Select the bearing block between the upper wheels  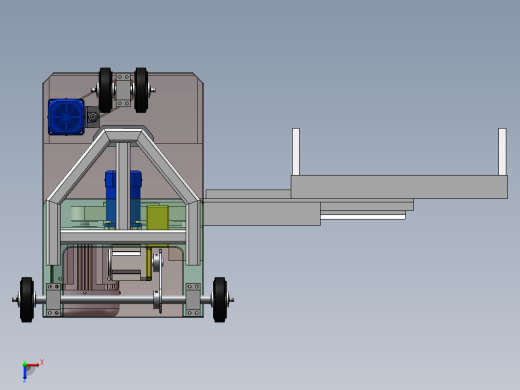123,90
